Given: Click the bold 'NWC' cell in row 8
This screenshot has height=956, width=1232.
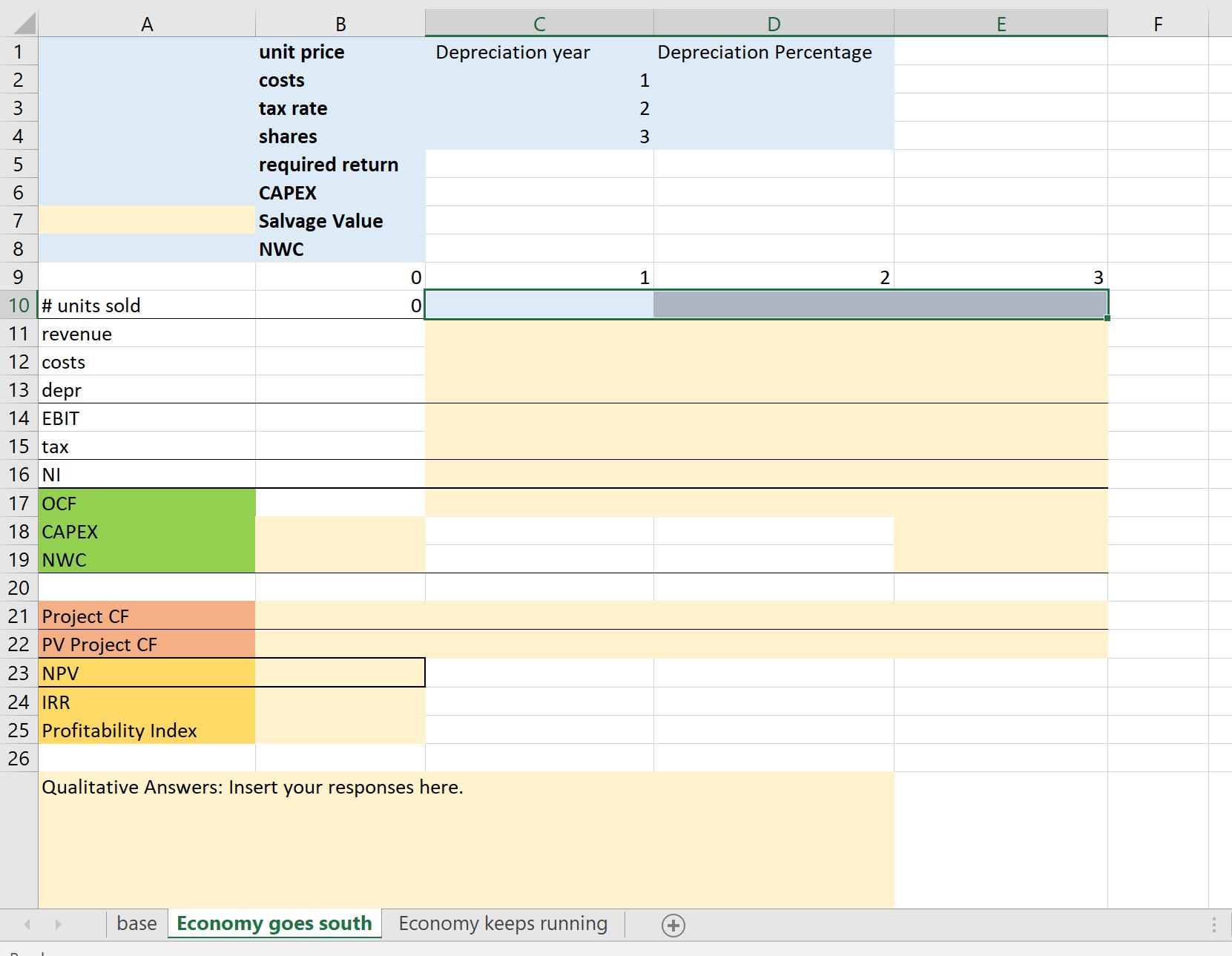Looking at the screenshot, I should click(340, 249).
